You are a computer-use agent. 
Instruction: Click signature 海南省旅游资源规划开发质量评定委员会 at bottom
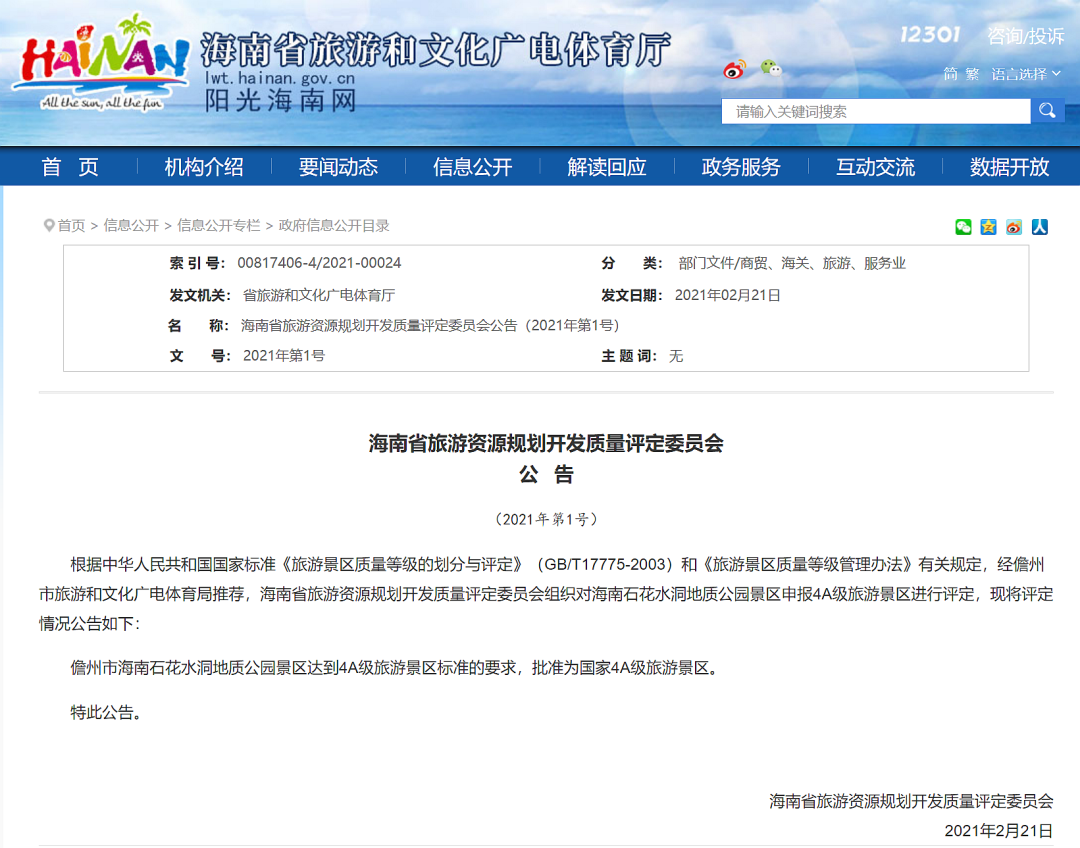pos(911,801)
